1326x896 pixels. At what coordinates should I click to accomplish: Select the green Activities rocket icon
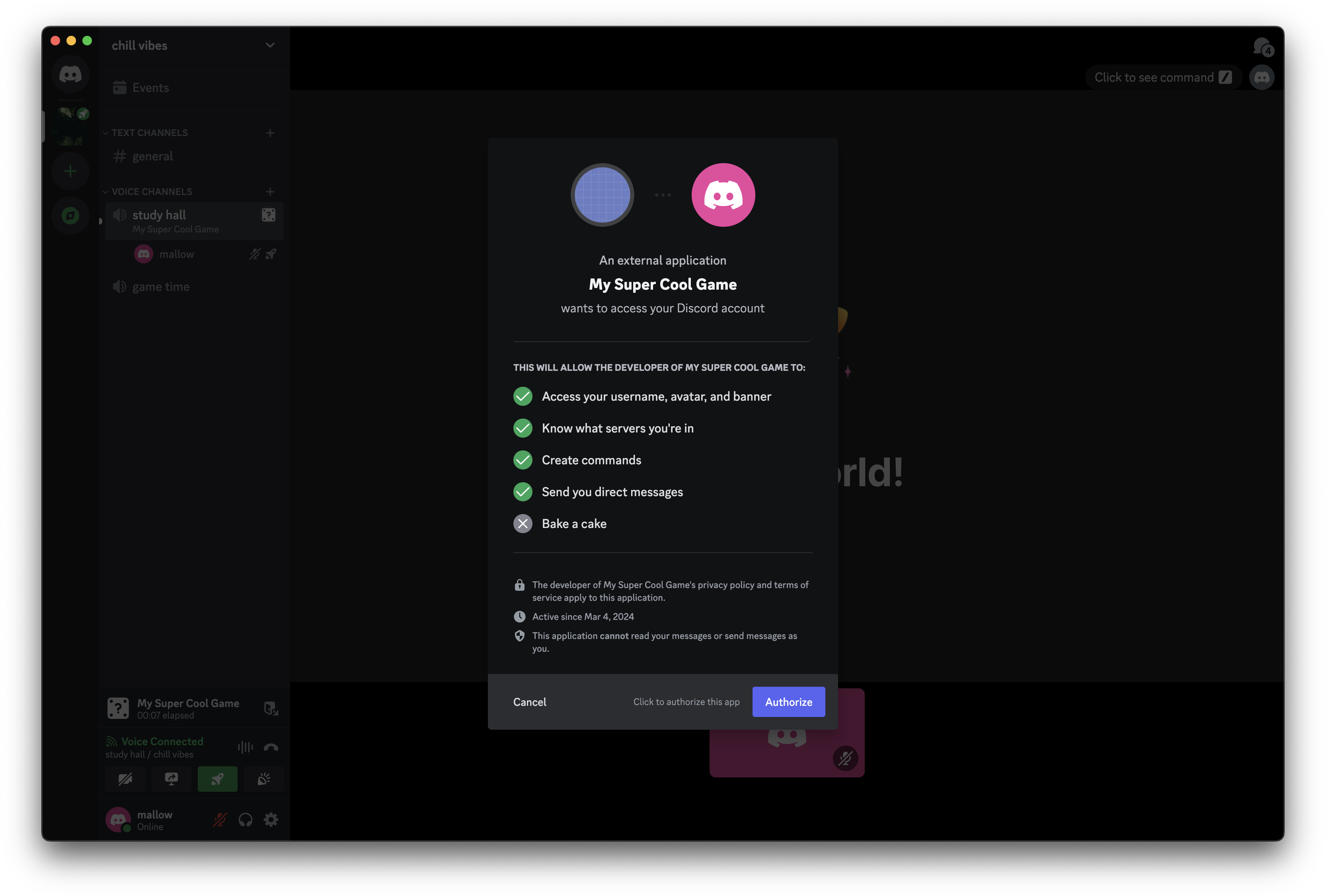point(217,779)
